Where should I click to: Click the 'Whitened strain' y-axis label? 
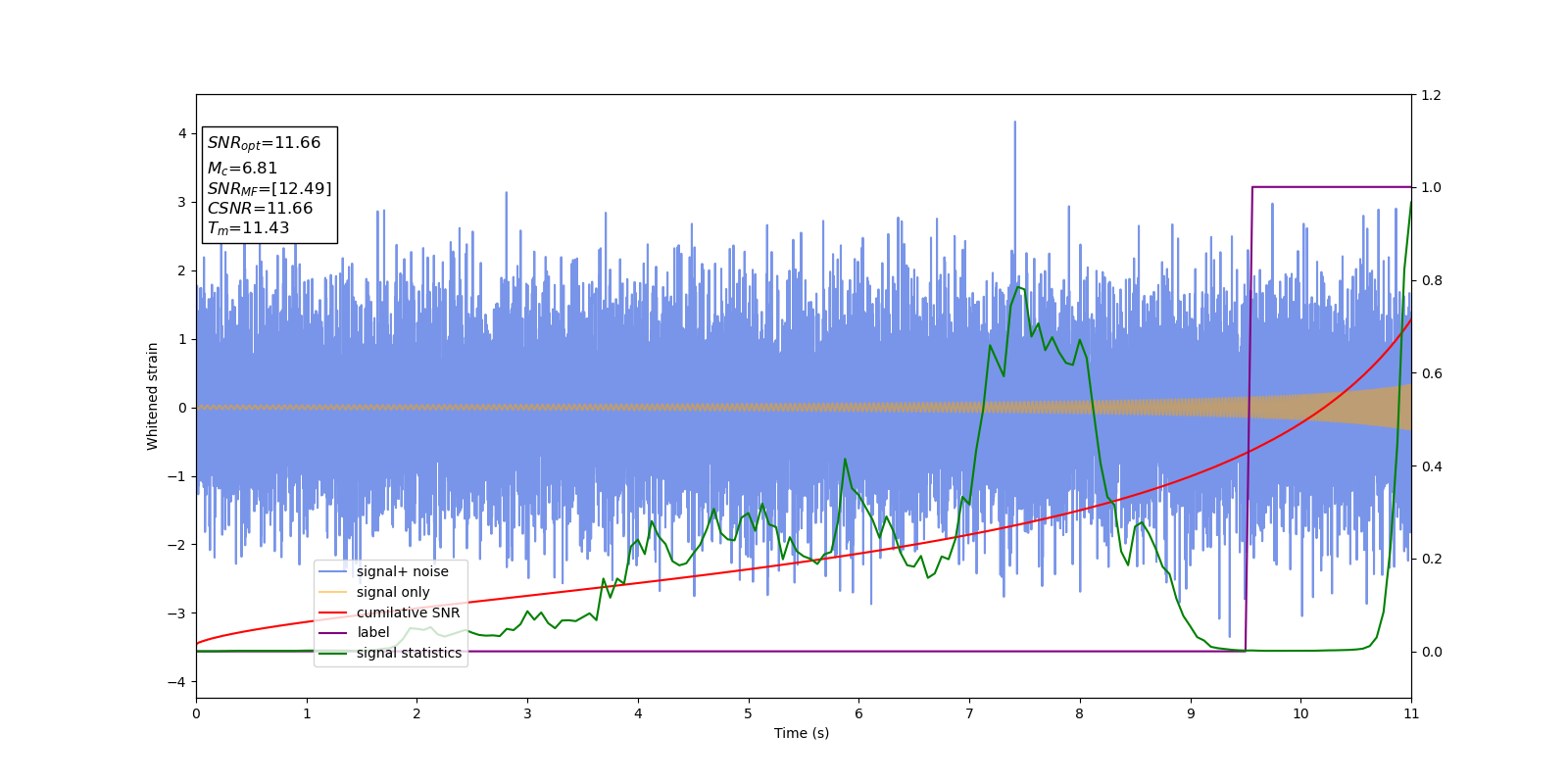(x=153, y=396)
